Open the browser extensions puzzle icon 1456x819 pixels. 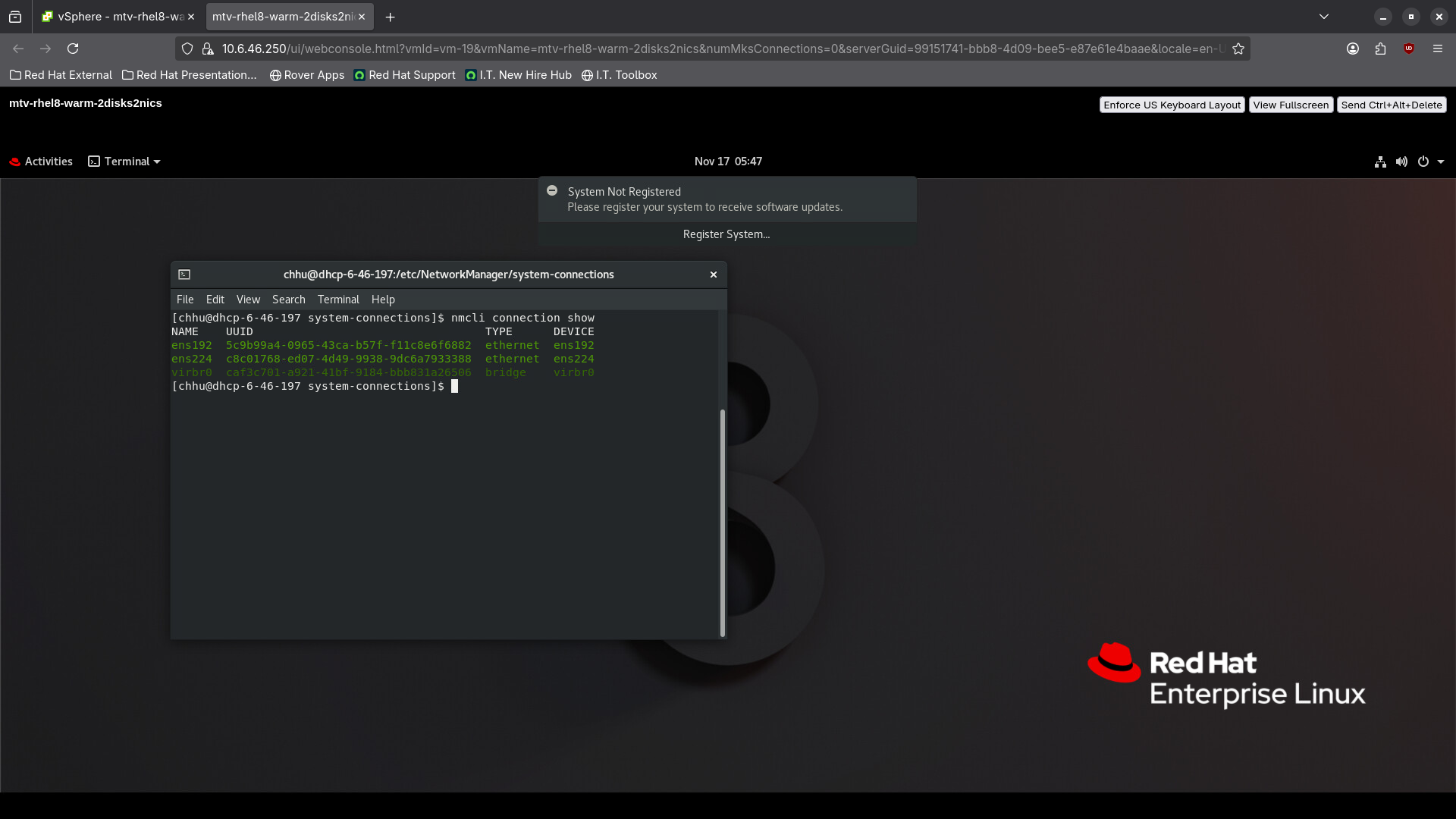1380,49
